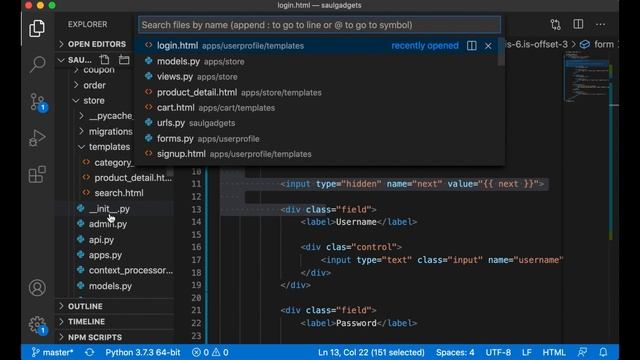Select urls.py saulgadgets in quick open
The width and height of the screenshot is (640, 360).
pyautogui.click(x=319, y=123)
